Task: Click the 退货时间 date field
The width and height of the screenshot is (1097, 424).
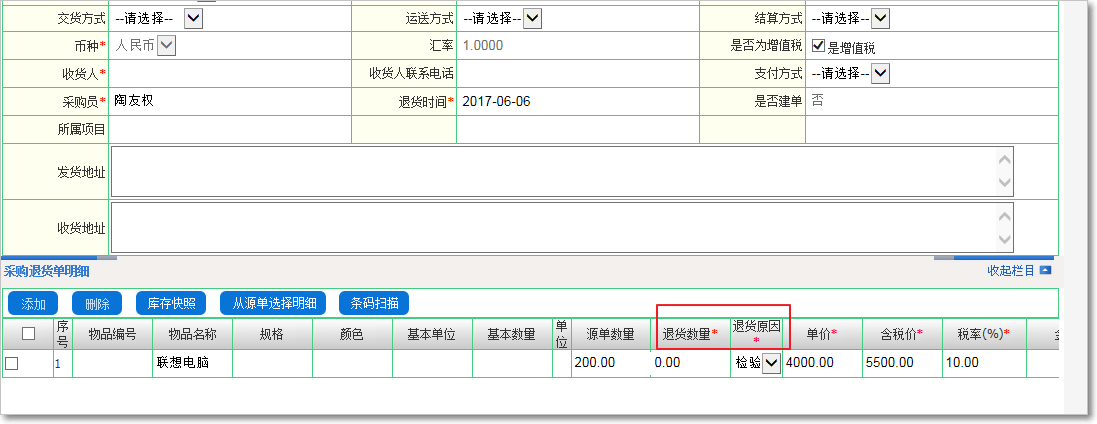Action: [x=576, y=101]
